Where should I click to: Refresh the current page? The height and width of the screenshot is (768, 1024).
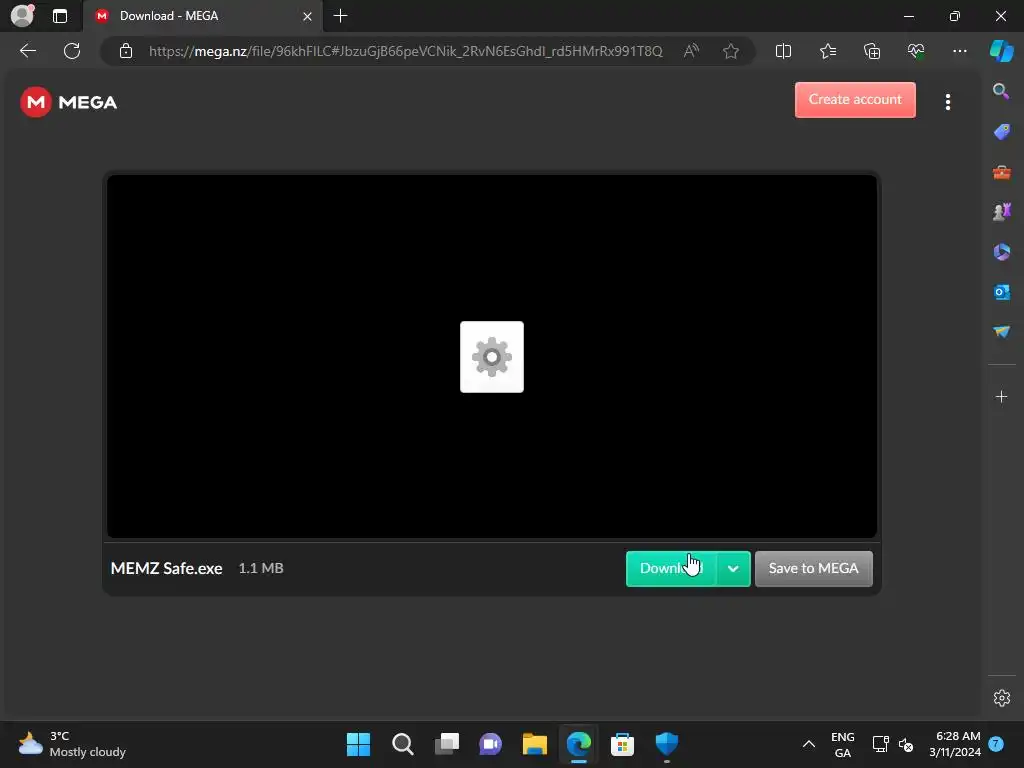72,51
